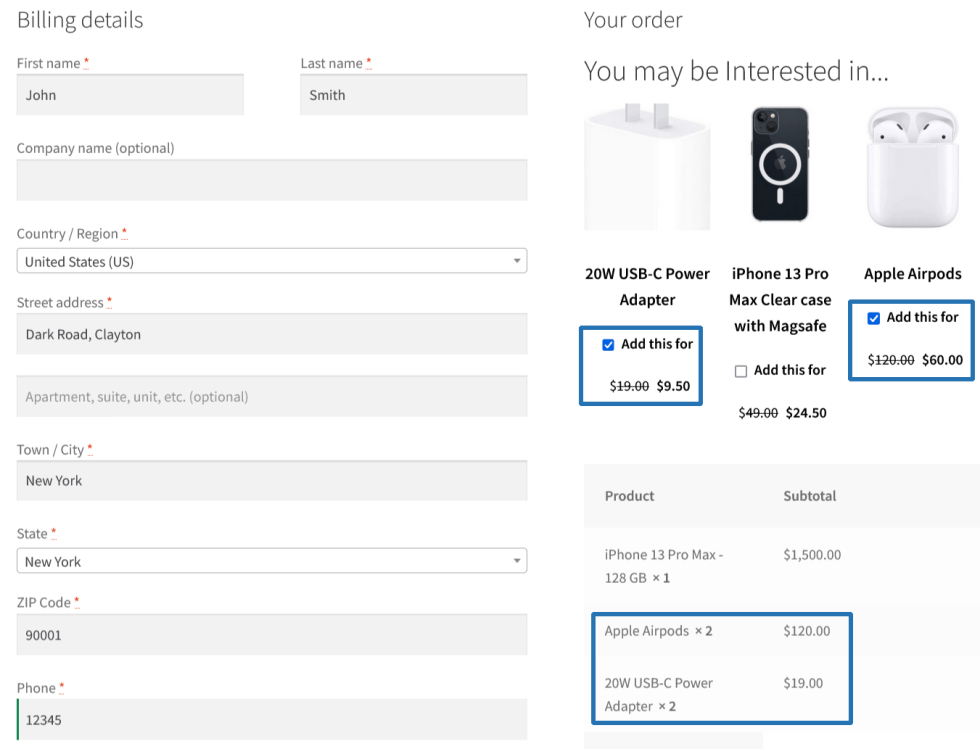
Task: Uncheck 'Add this for' under USB-C Power Adapter
Action: (608, 345)
